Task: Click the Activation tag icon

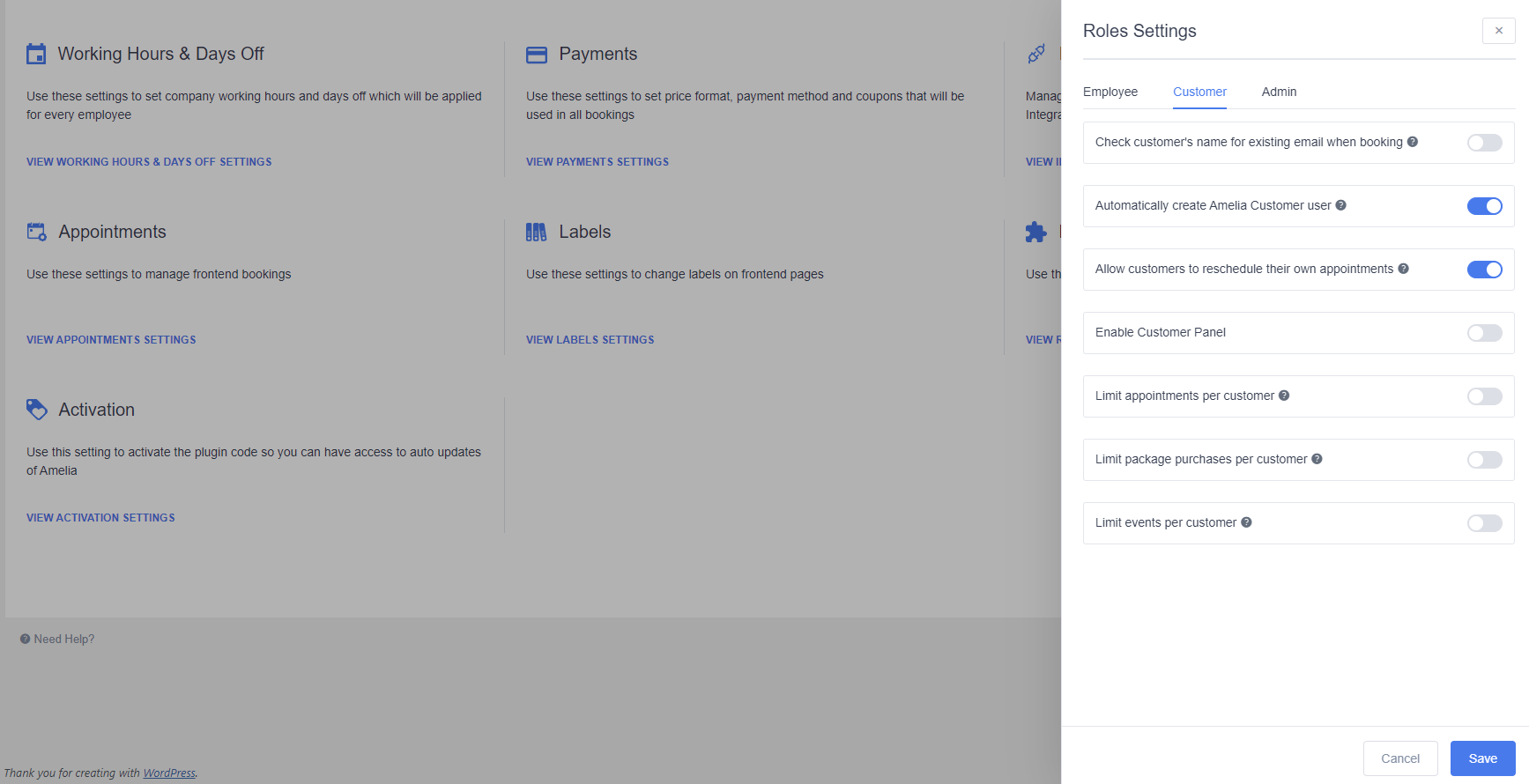Action: 37,410
